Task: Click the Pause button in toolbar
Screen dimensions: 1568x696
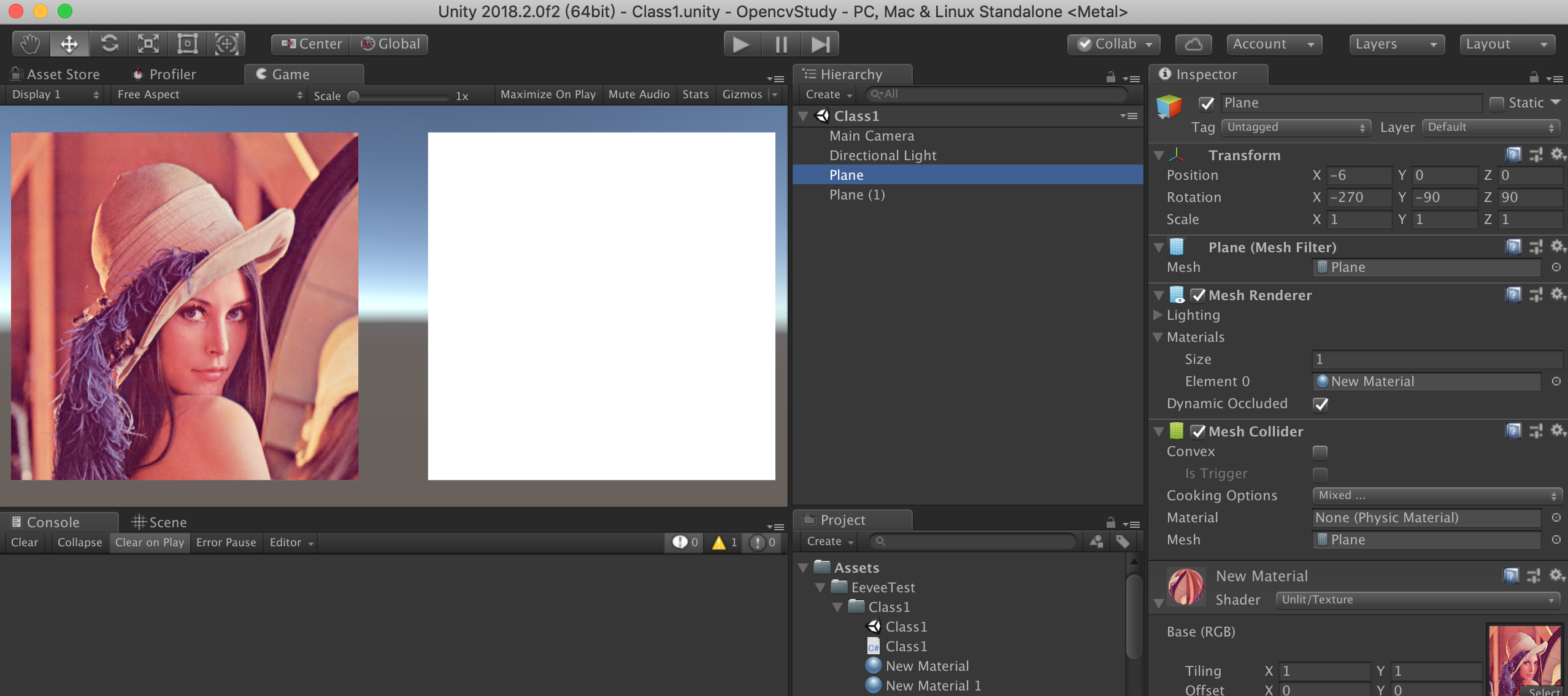Action: tap(781, 42)
